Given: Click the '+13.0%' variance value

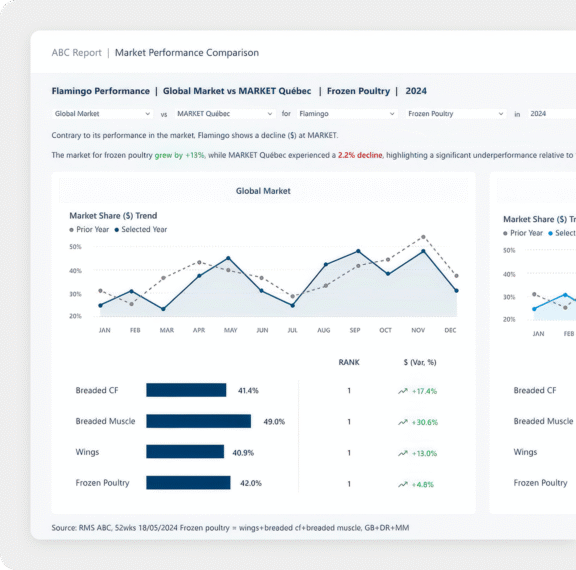Looking at the screenshot, I should tap(424, 454).
